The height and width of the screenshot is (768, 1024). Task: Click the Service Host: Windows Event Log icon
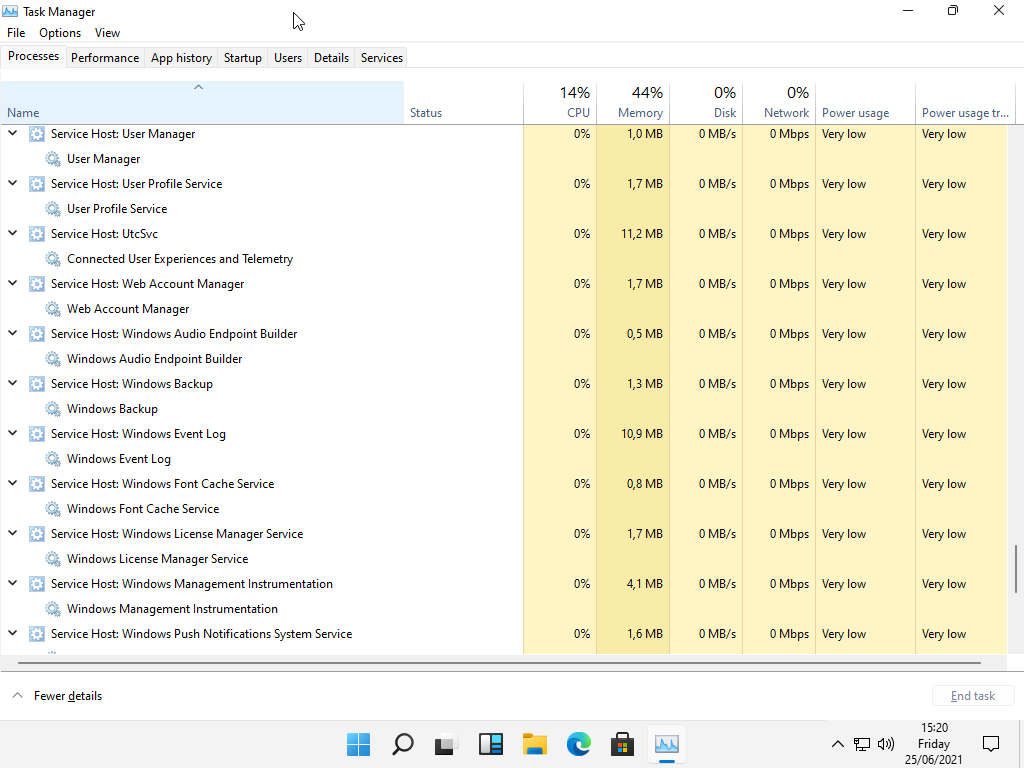pos(37,434)
